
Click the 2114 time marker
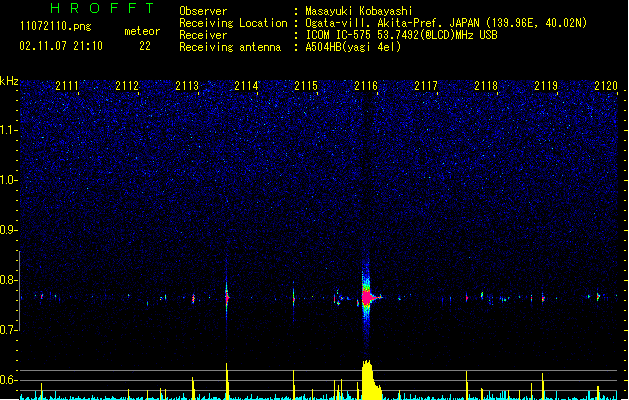[246, 86]
